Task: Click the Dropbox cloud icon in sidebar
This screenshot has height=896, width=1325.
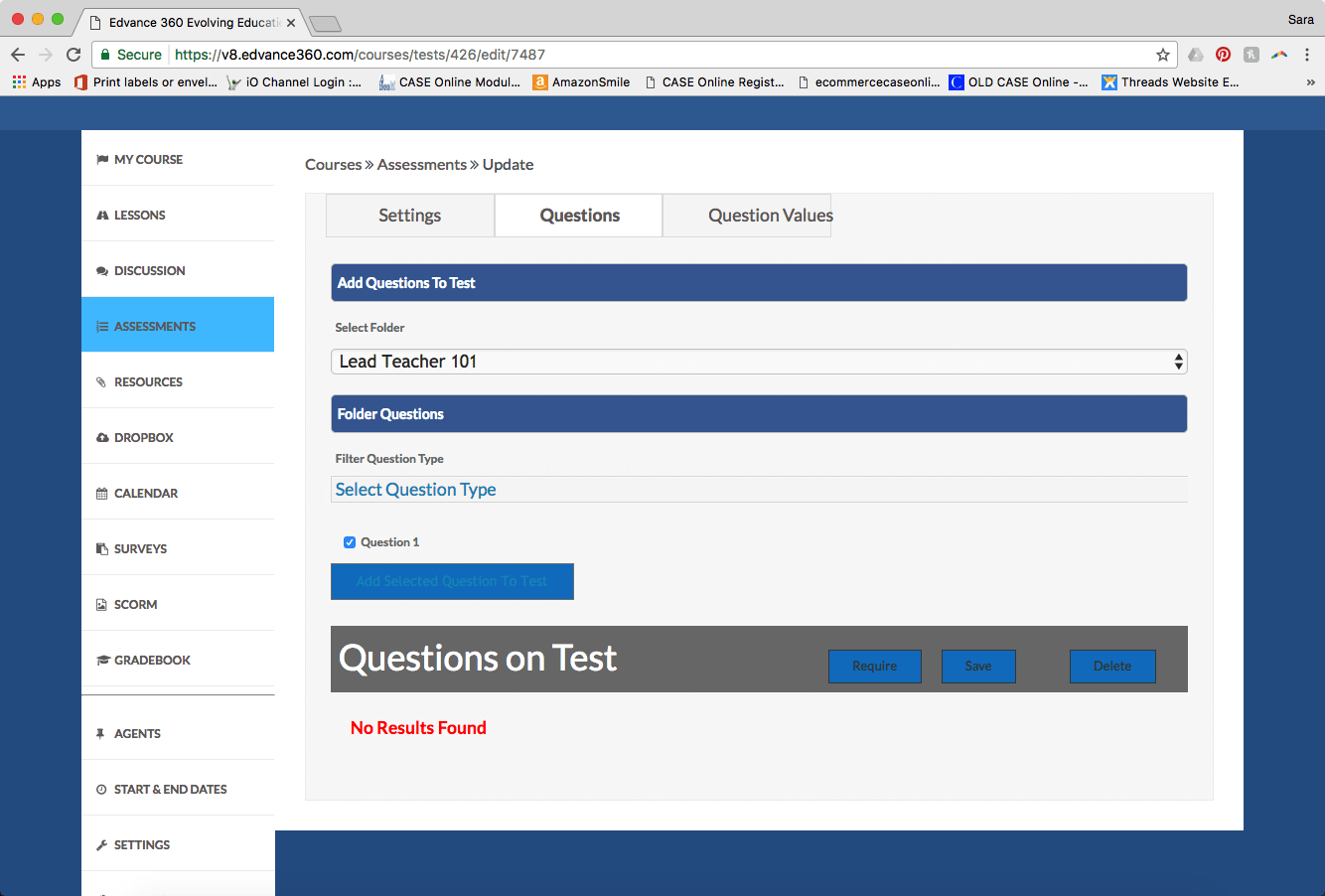Action: coord(102,437)
